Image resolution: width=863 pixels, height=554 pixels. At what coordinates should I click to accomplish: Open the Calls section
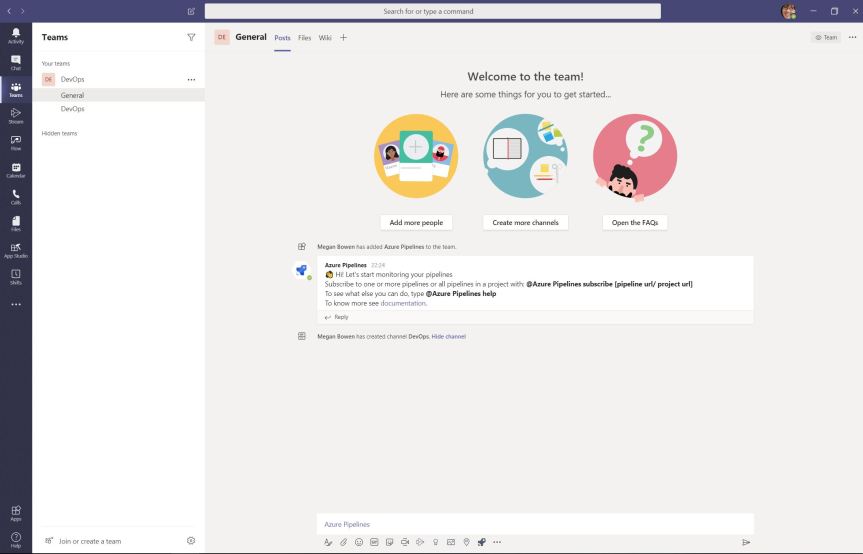tap(15, 196)
